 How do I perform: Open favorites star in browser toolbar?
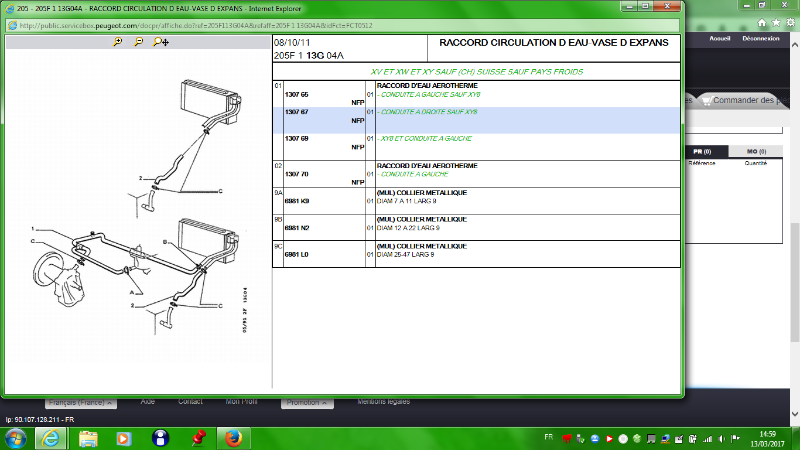tap(776, 22)
